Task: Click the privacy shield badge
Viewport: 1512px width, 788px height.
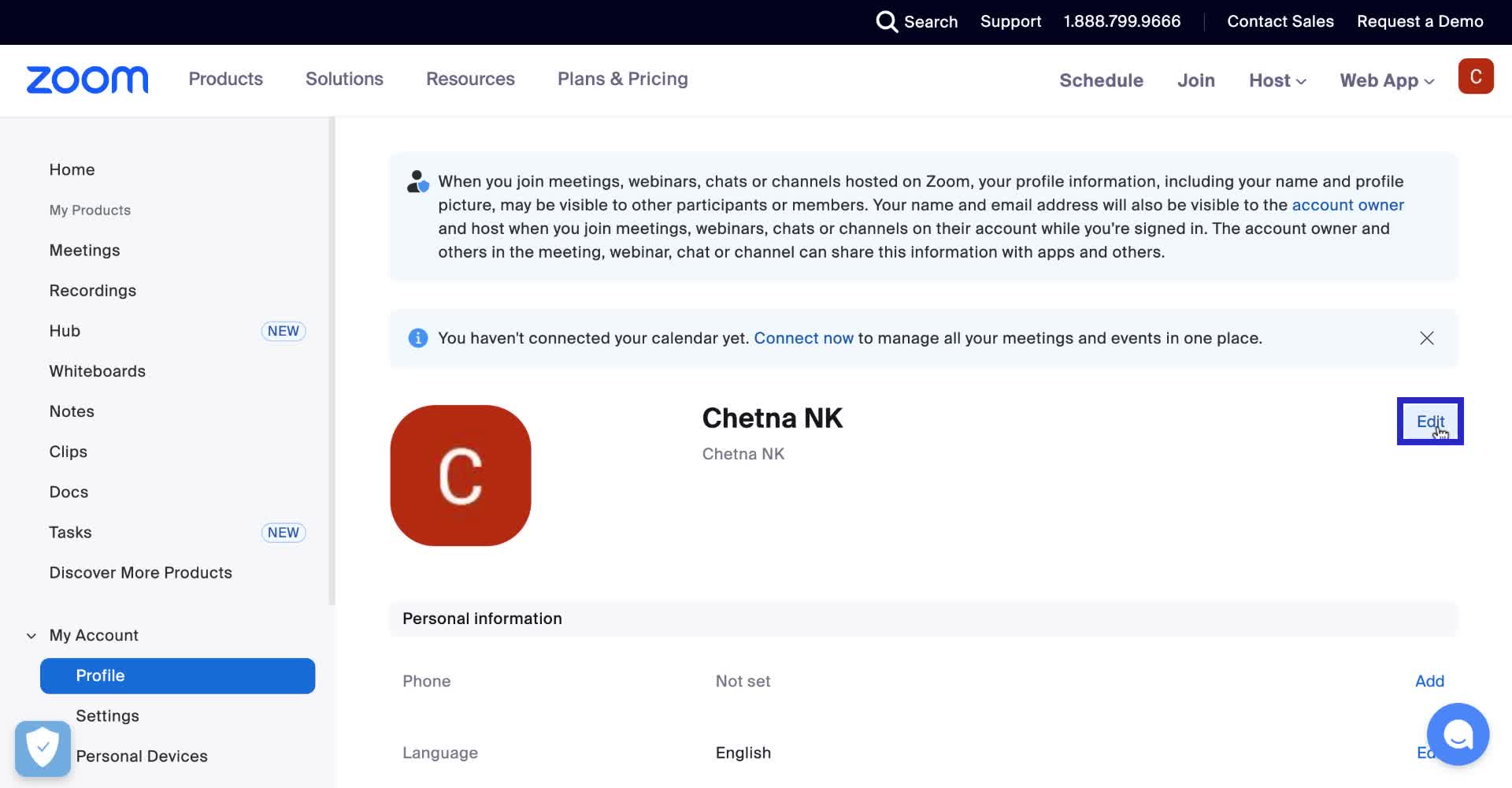Action: tap(43, 748)
